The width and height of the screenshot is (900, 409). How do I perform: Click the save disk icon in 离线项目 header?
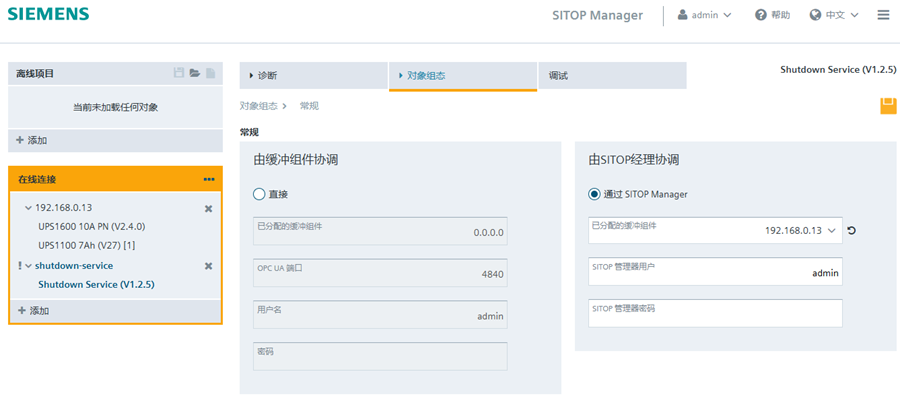(179, 73)
